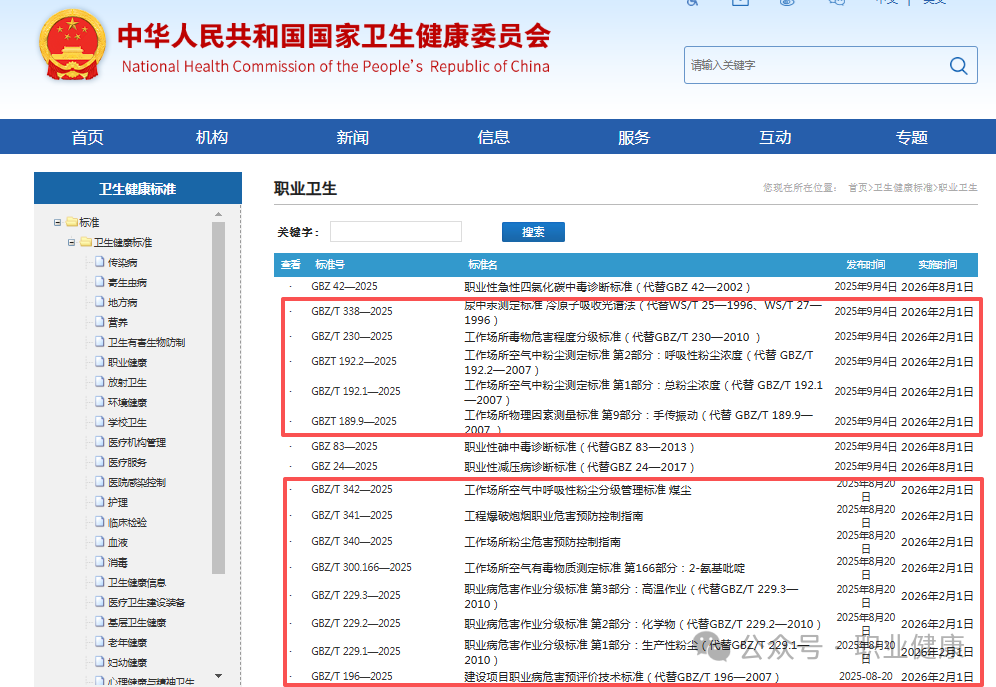Click the blue 搜索 button
Screen dimensions: 996x687
click(533, 232)
